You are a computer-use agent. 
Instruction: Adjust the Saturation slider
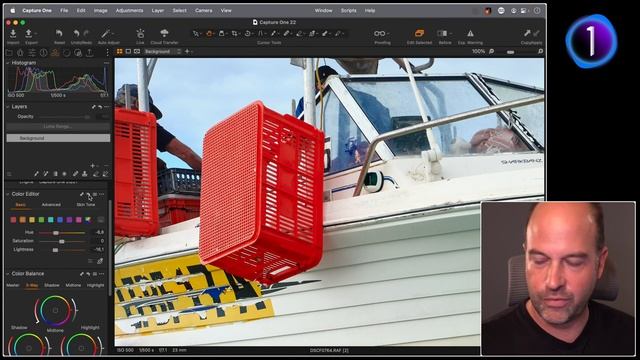click(62, 241)
